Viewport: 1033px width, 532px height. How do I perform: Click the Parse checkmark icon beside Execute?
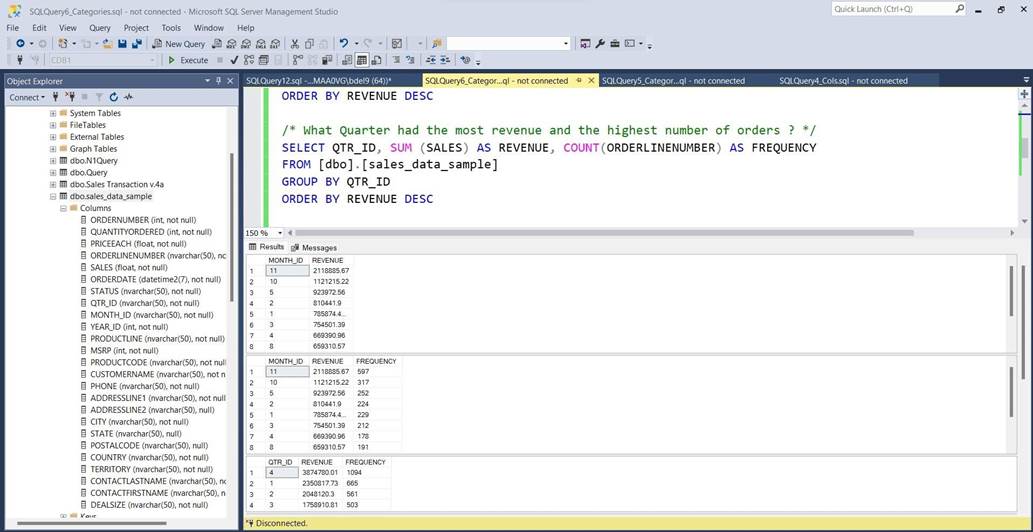point(234,60)
